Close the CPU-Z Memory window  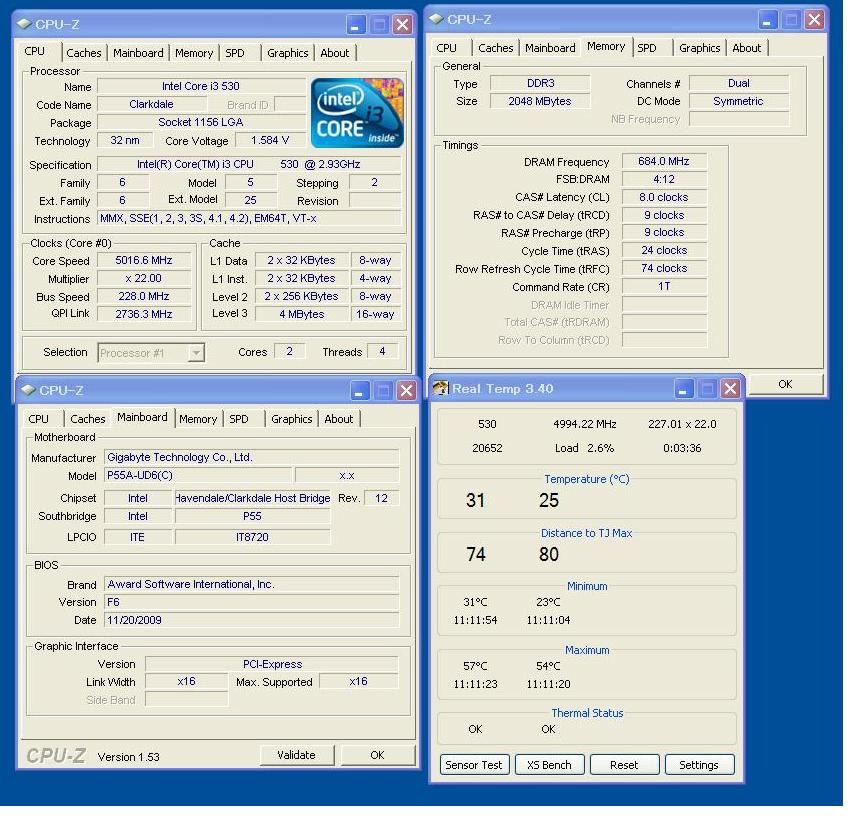[x=815, y=19]
